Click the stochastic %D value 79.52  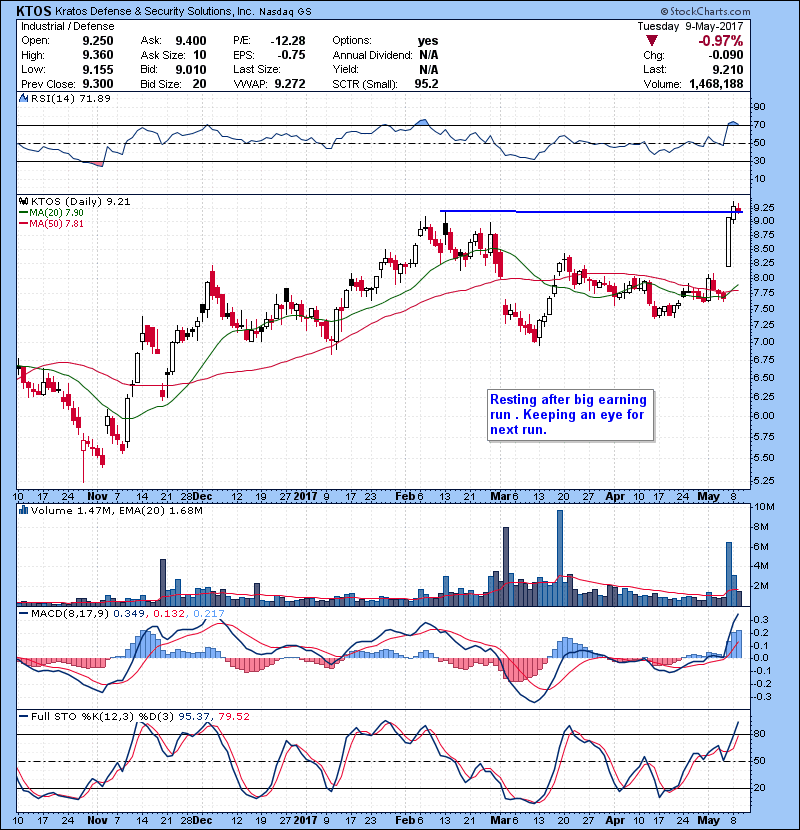[233, 717]
